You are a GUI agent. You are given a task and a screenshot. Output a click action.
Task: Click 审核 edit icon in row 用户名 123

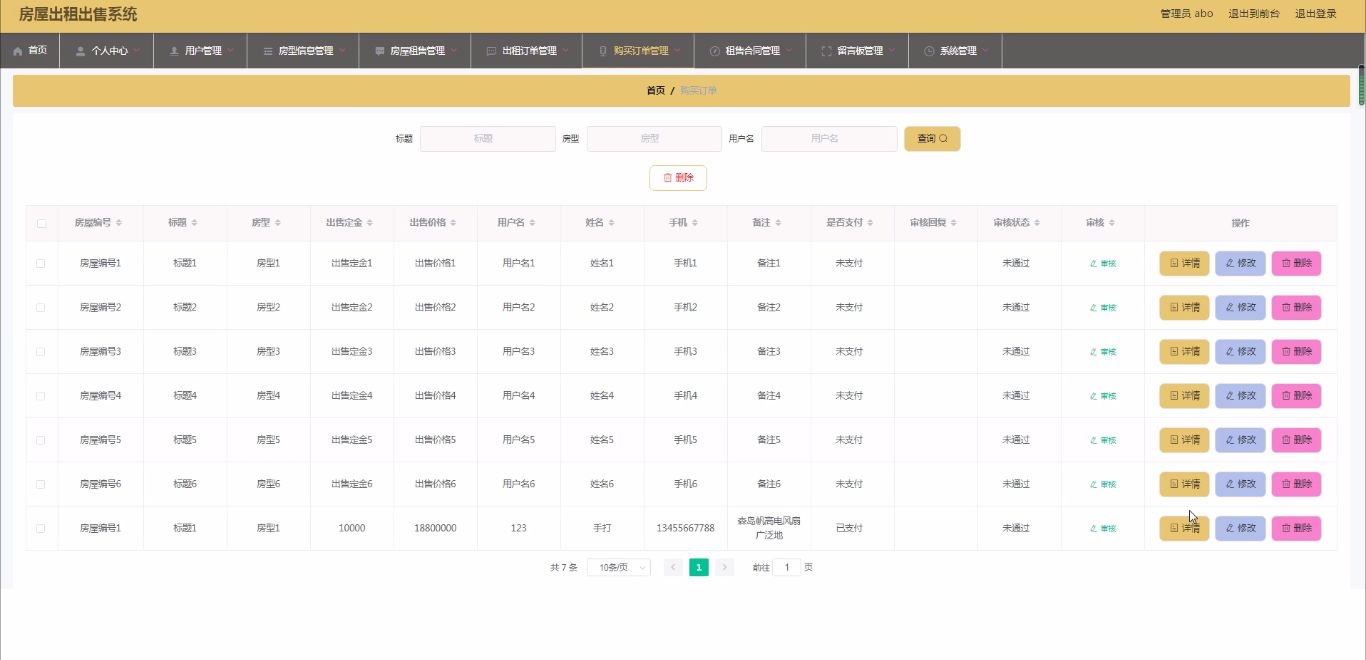(1102, 528)
